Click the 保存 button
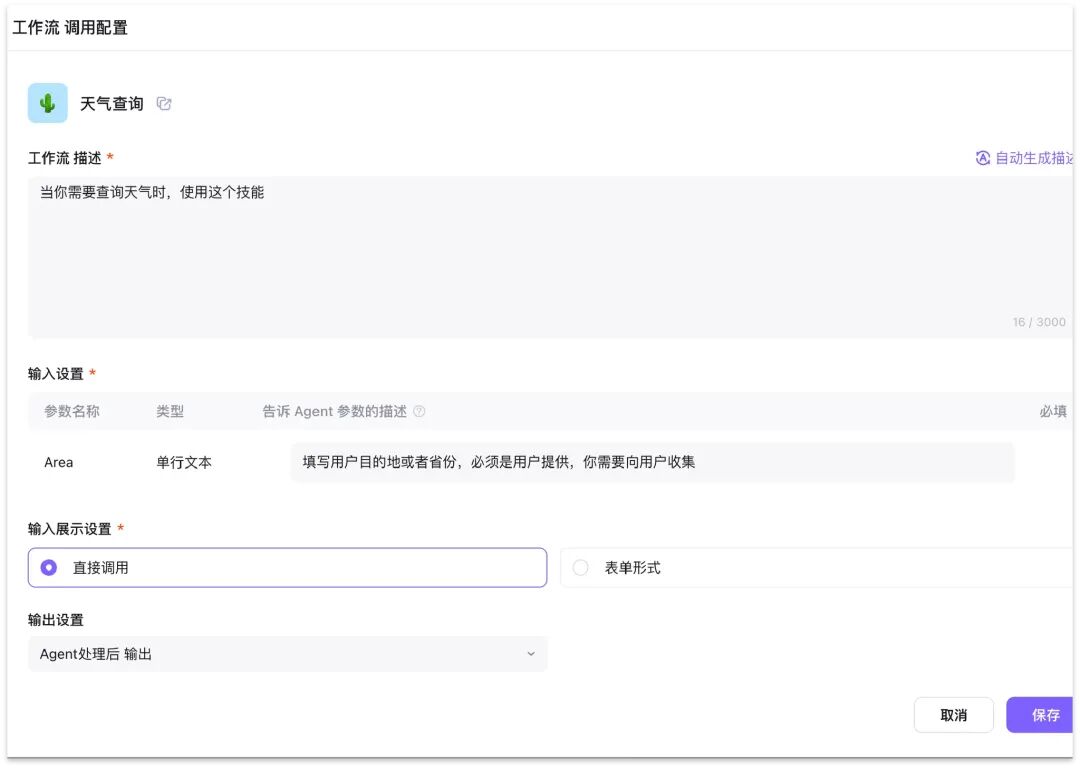1080x768 pixels. tap(1041, 715)
